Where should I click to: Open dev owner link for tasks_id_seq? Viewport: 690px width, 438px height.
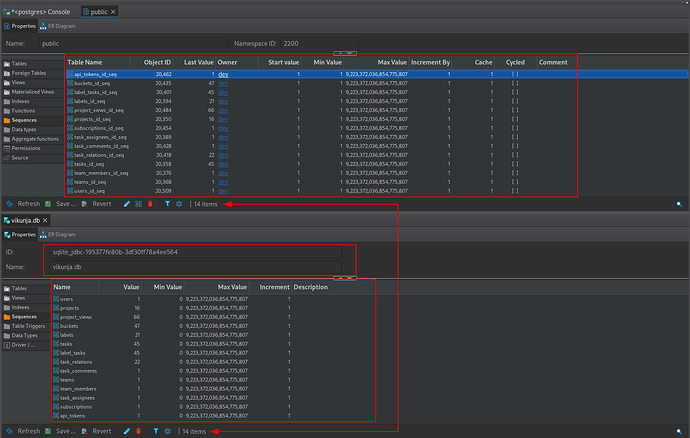click(223, 164)
